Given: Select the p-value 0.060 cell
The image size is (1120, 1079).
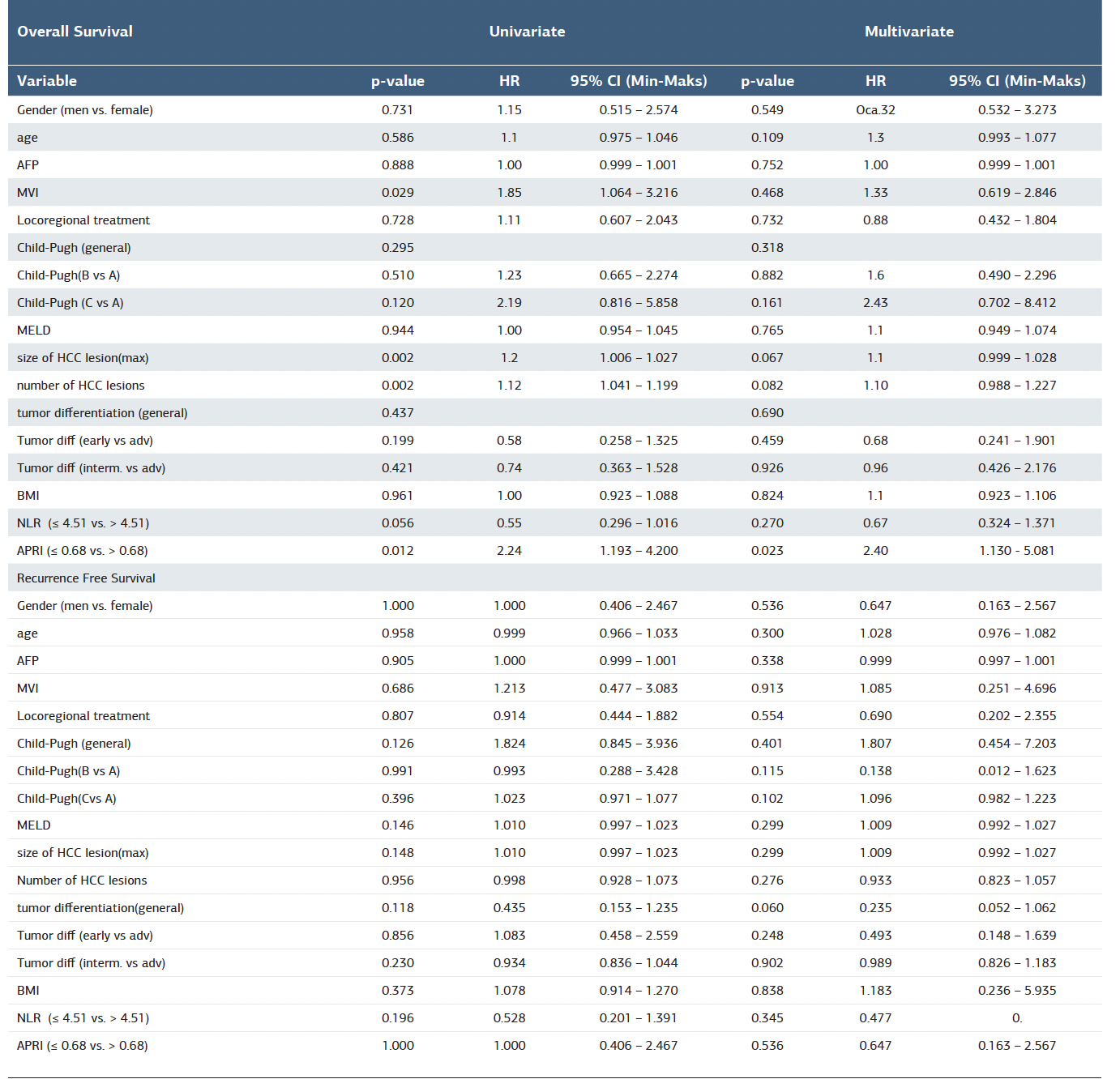Looking at the screenshot, I should pos(767,908).
